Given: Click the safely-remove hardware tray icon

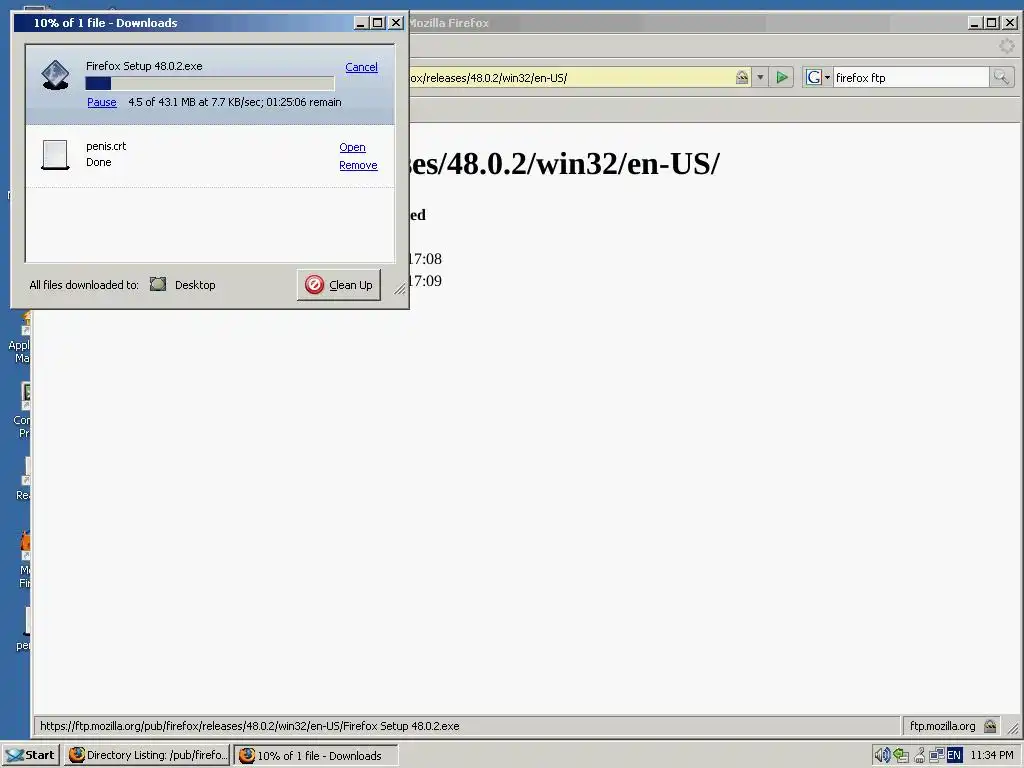Looking at the screenshot, I should [x=901, y=755].
